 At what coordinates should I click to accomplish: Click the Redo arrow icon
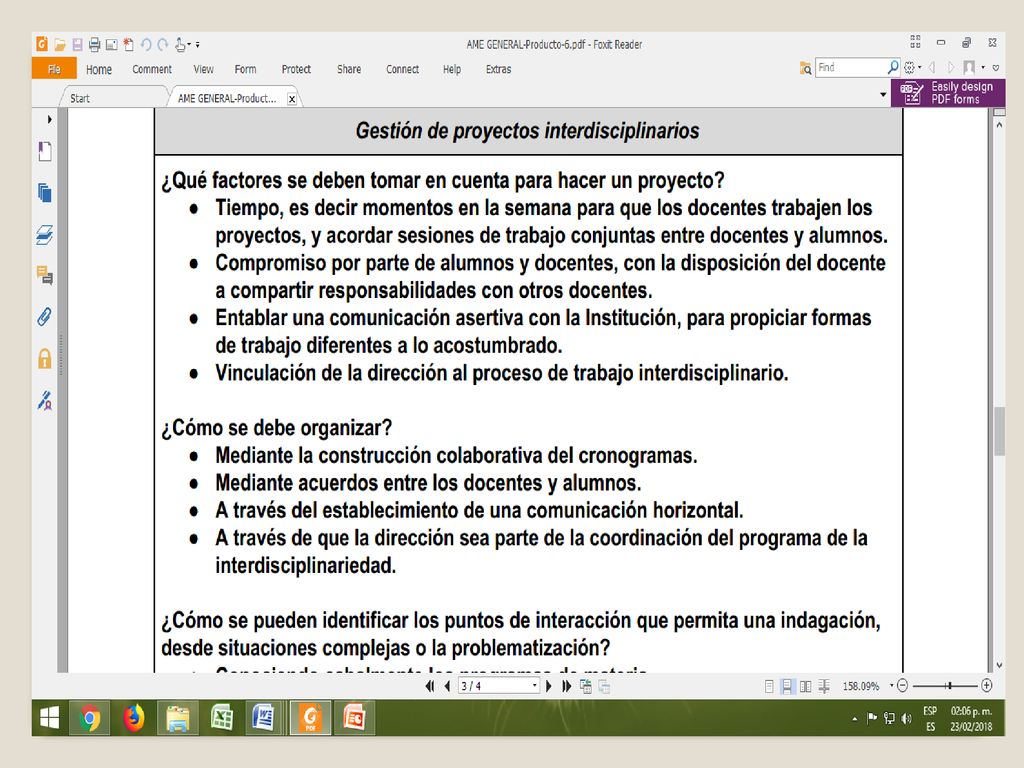163,44
